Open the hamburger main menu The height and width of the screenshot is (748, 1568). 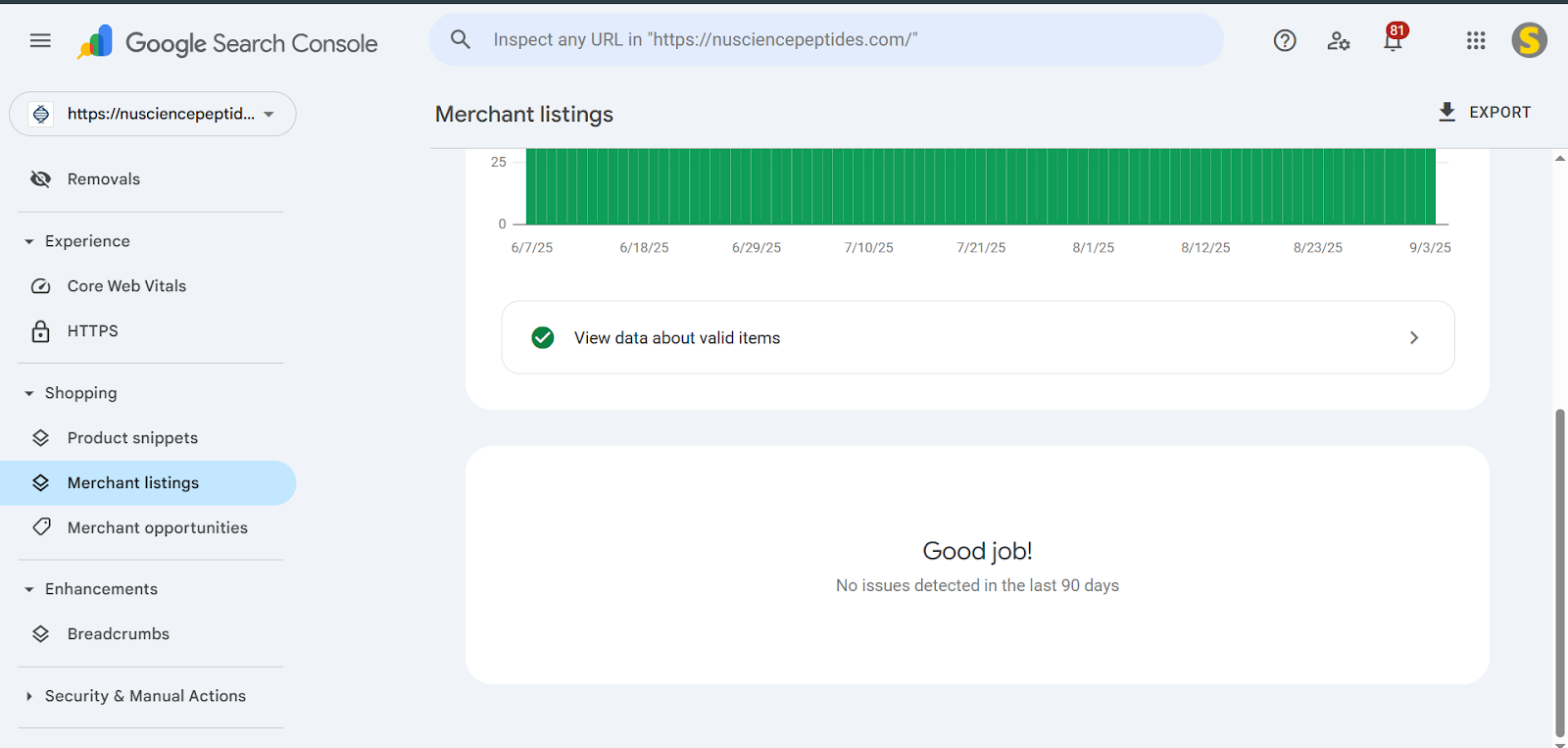40,40
